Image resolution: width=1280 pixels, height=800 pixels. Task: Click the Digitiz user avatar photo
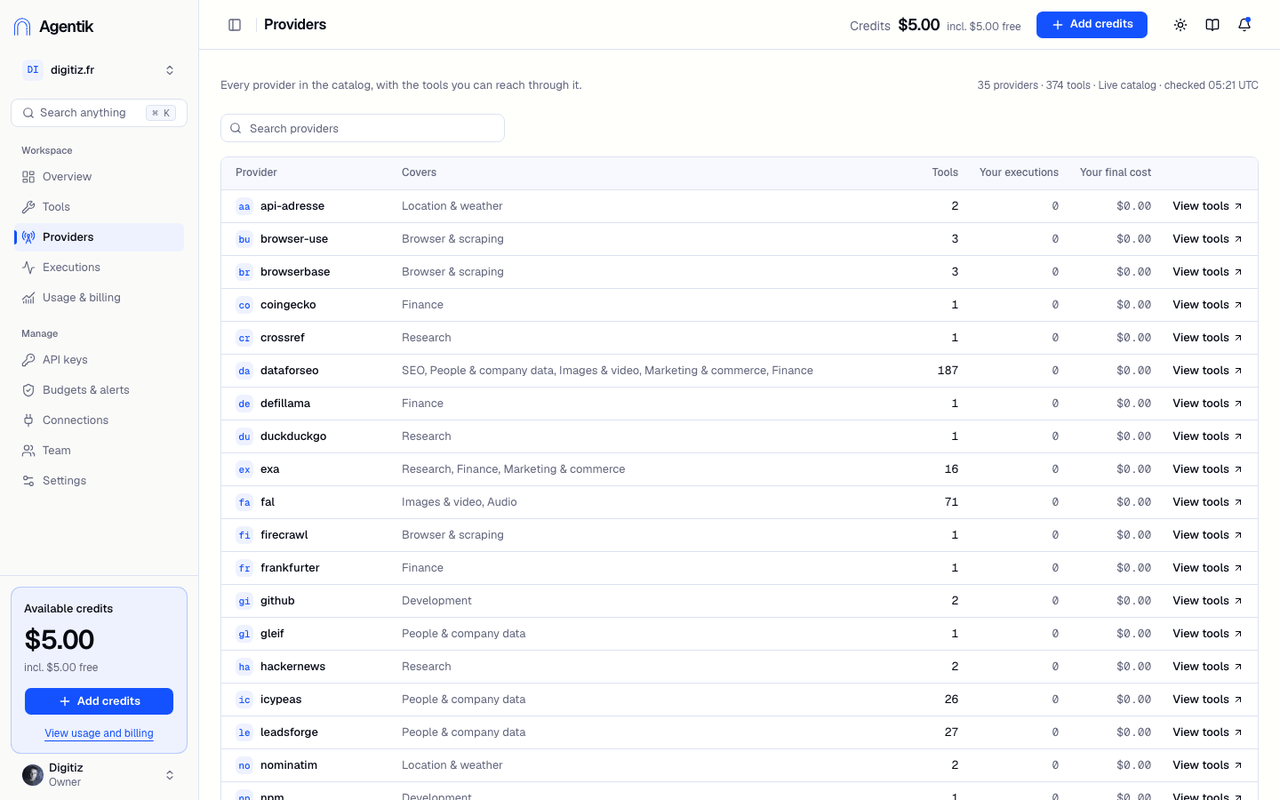click(x=33, y=775)
